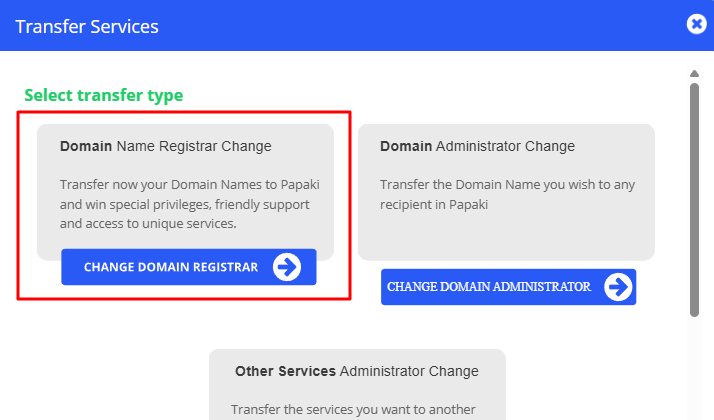
Task: Click the description about any recipient in Papaki
Action: click(x=507, y=195)
